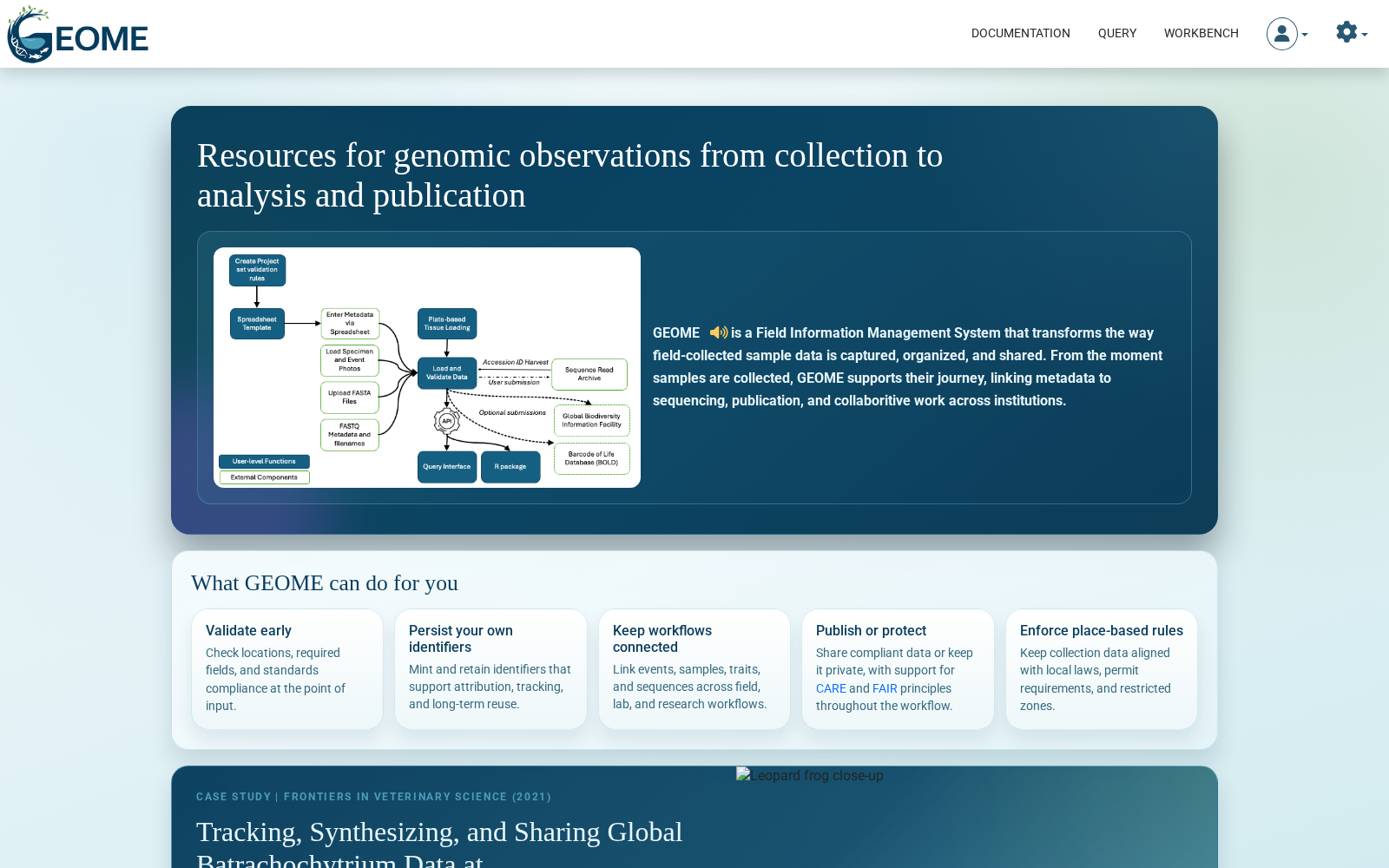Click the GEOME logo
This screenshot has width=1389, height=868.
tap(78, 35)
